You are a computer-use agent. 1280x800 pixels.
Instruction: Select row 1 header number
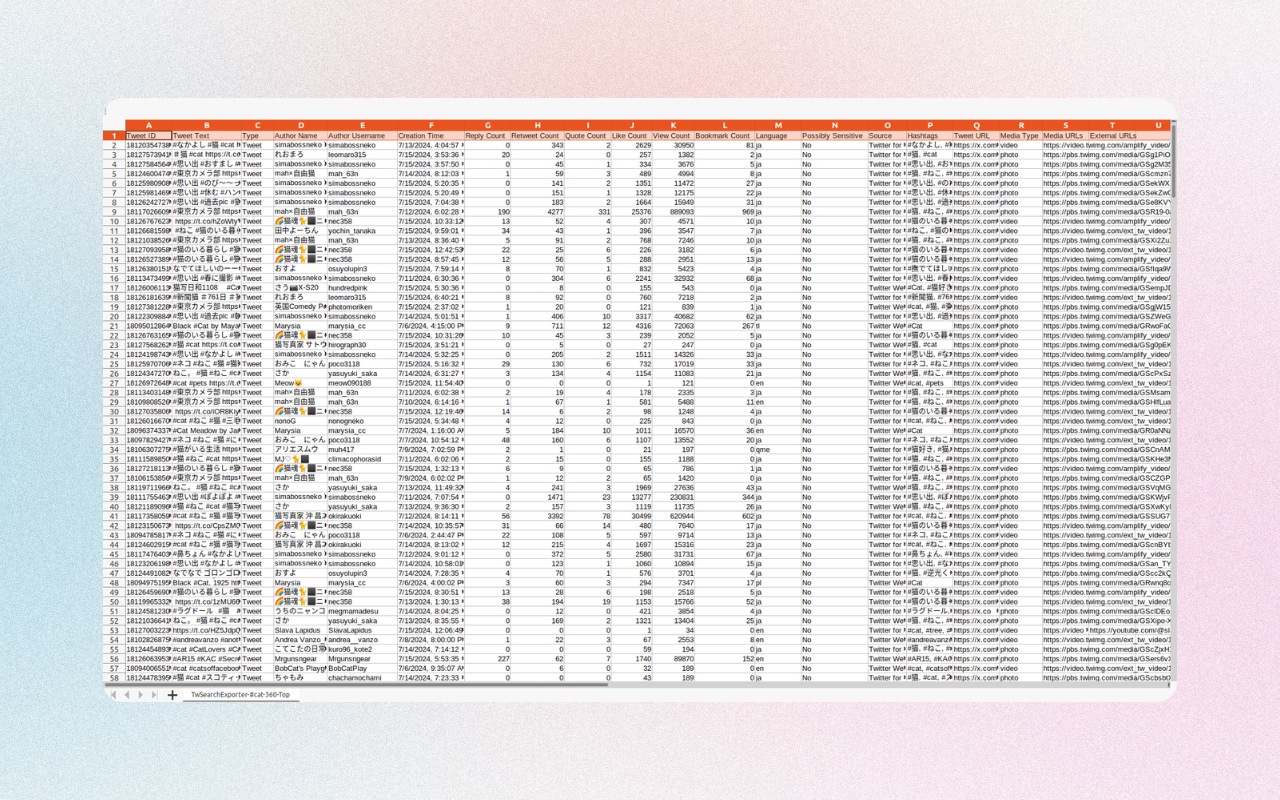(x=114, y=136)
